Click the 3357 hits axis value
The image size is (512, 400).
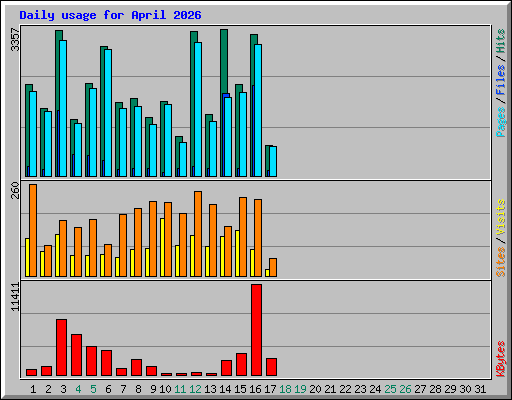click(x=15, y=40)
